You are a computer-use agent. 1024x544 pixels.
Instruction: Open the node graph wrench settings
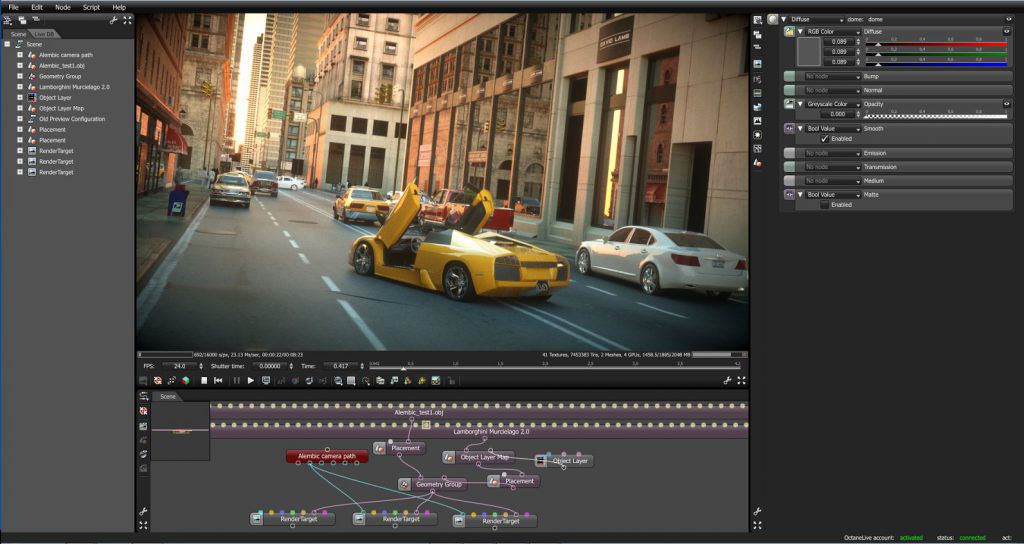coord(143,511)
